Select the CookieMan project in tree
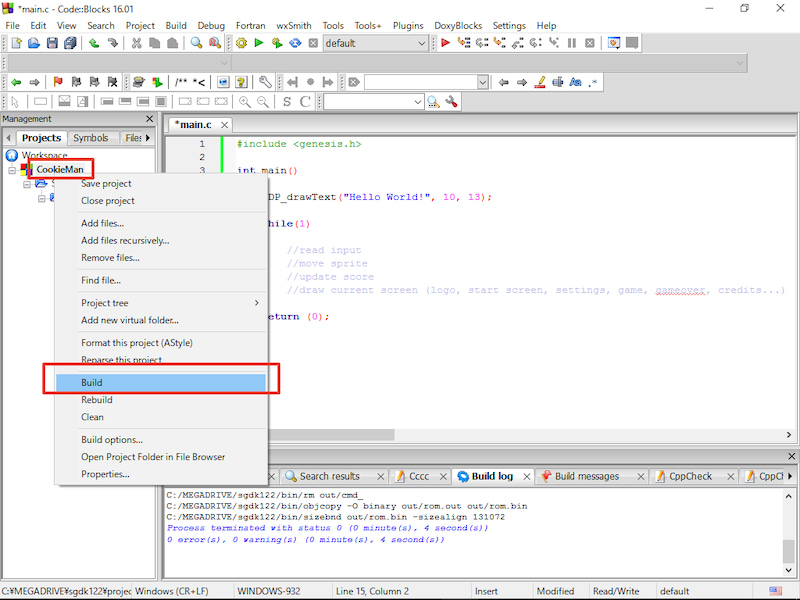 click(60, 169)
